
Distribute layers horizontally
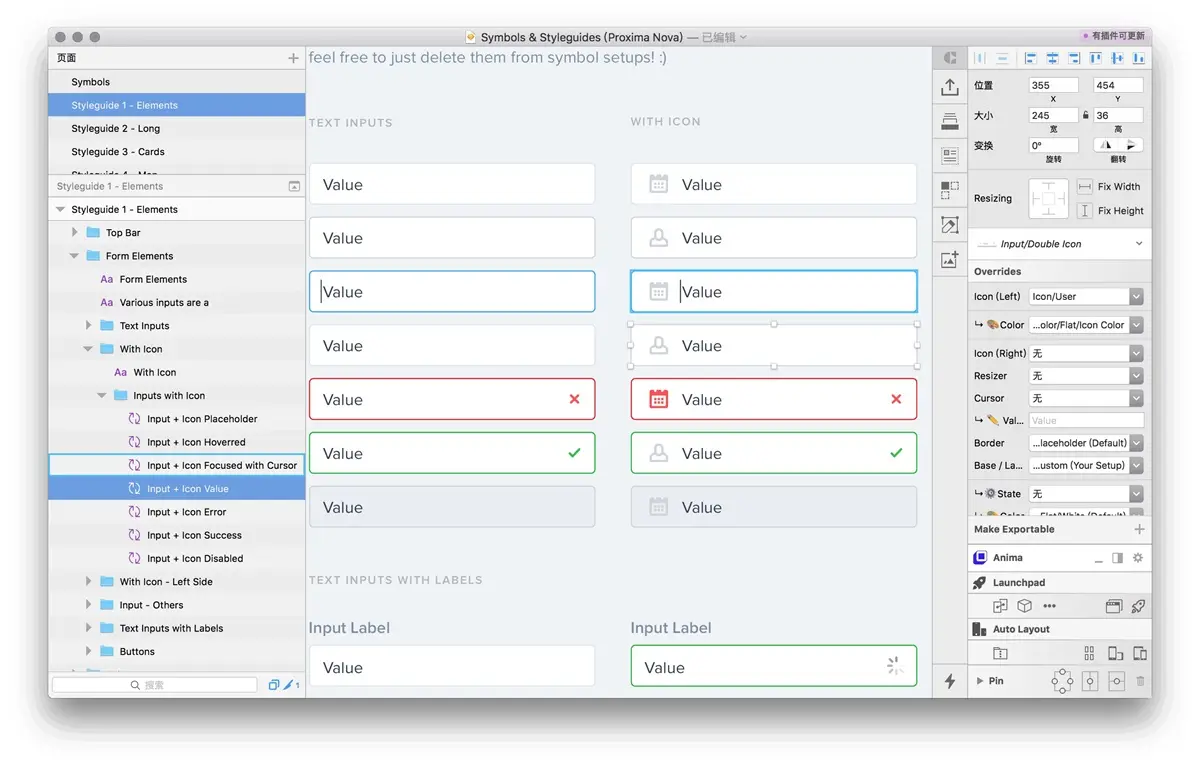(980, 59)
